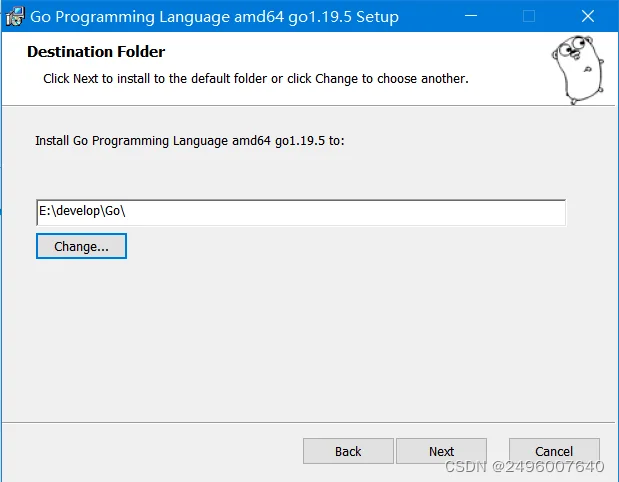Screen dimensions: 619x482
Task: Open the installer icon in title bar
Action: point(15,17)
